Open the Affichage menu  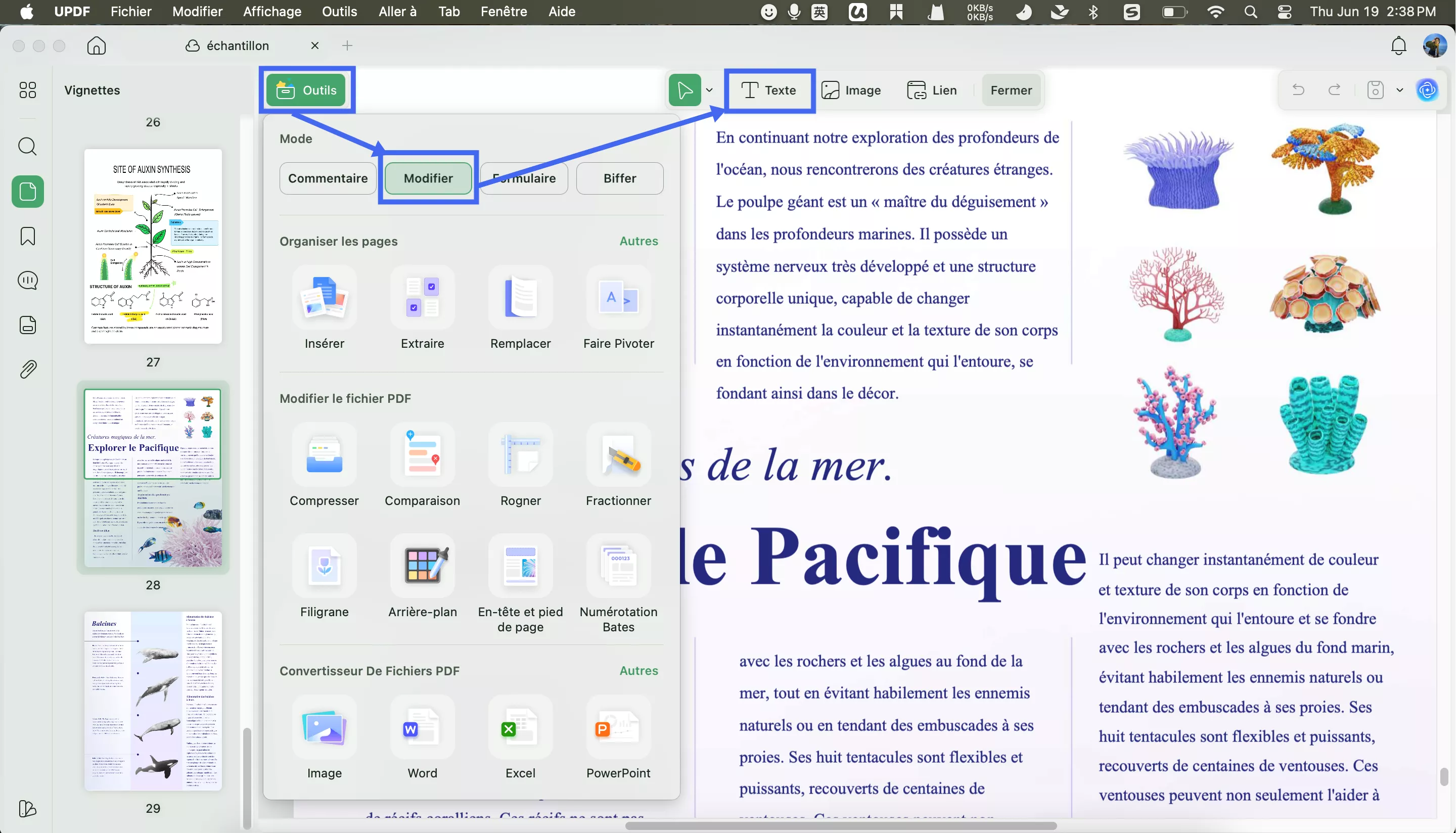tap(272, 12)
